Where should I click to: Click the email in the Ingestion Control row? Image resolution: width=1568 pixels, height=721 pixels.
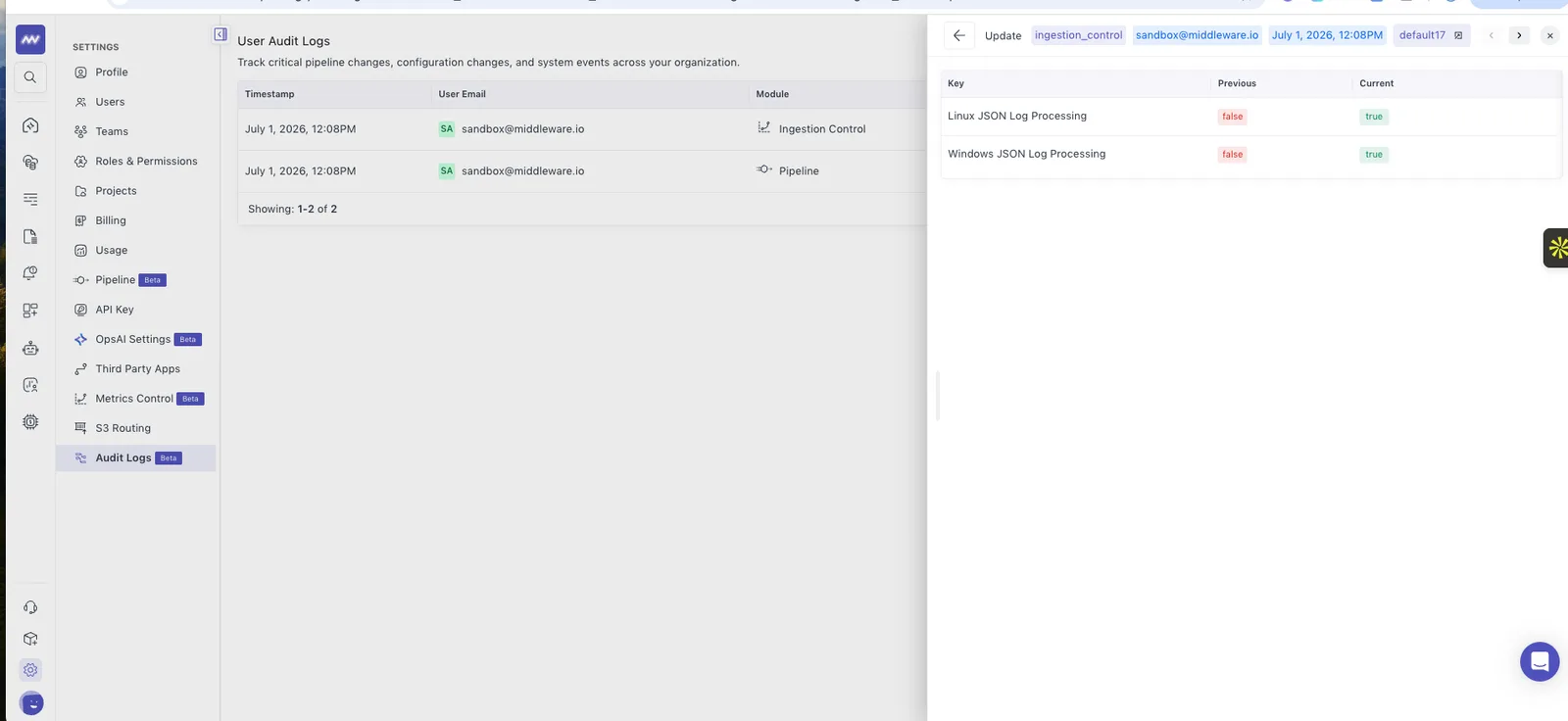522,129
